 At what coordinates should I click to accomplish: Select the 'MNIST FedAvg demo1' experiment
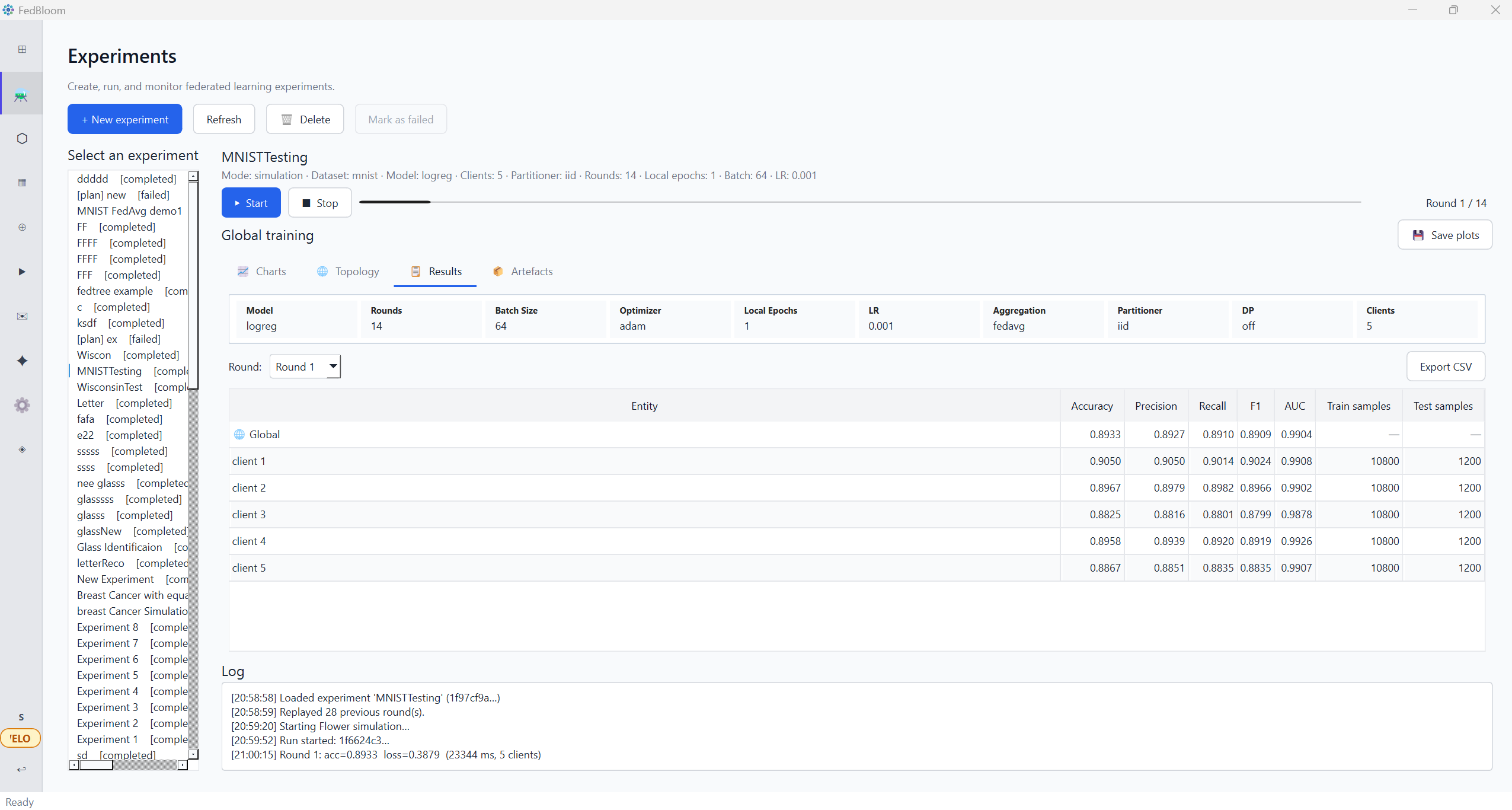pyautogui.click(x=129, y=211)
